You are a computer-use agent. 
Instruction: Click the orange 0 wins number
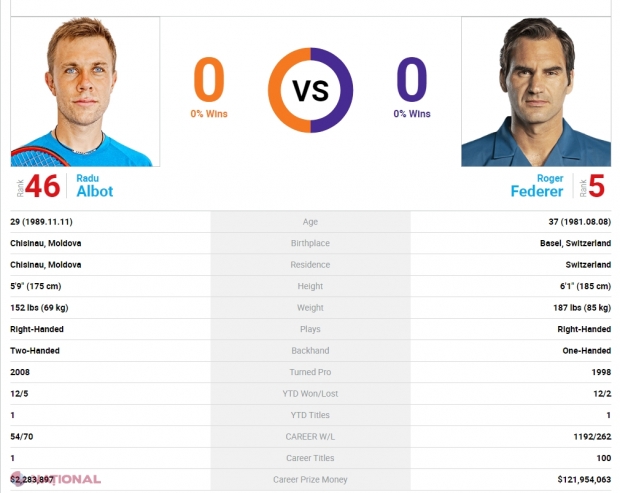(209, 79)
